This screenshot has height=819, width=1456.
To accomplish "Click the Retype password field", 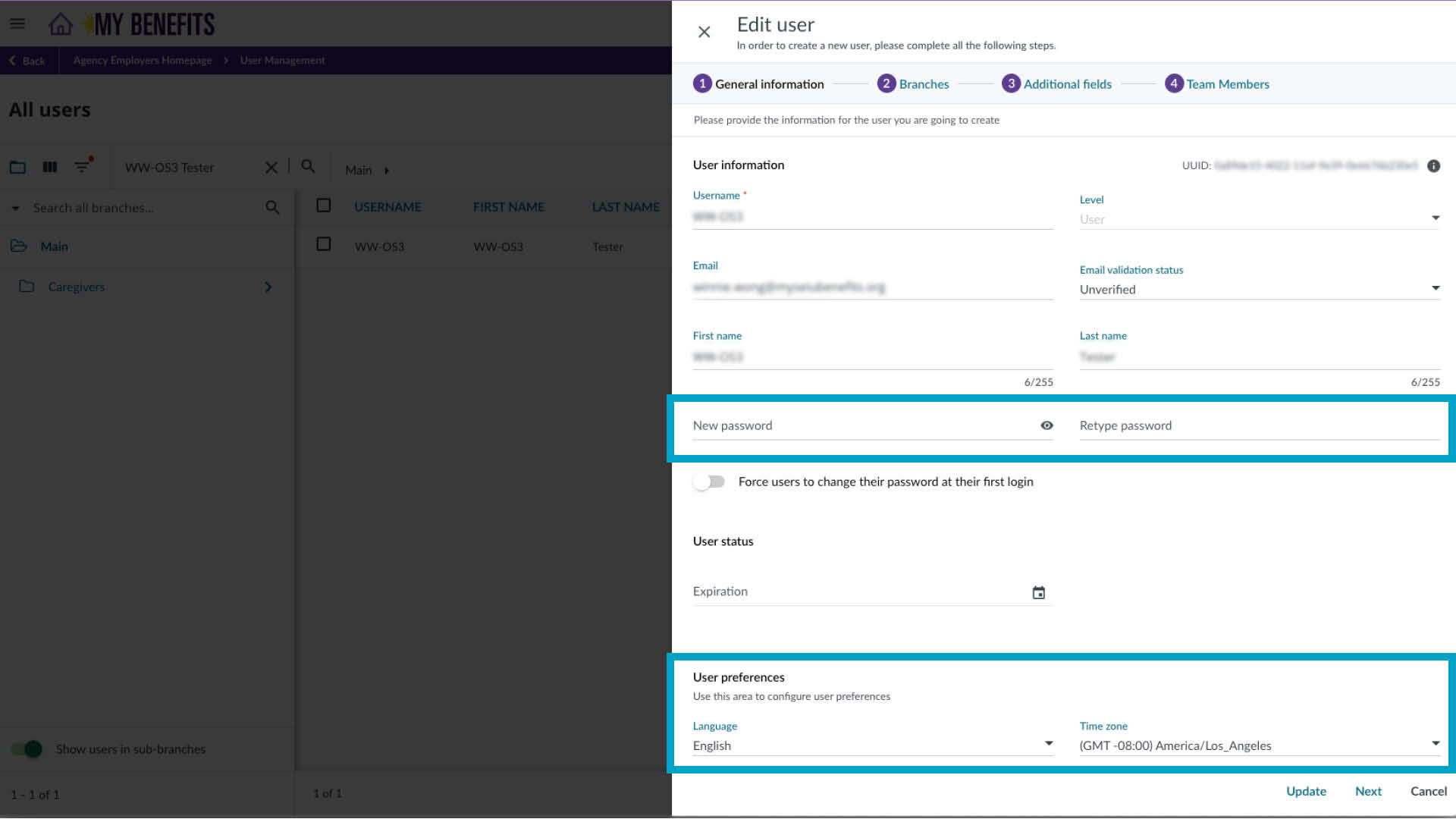I will click(x=1259, y=425).
